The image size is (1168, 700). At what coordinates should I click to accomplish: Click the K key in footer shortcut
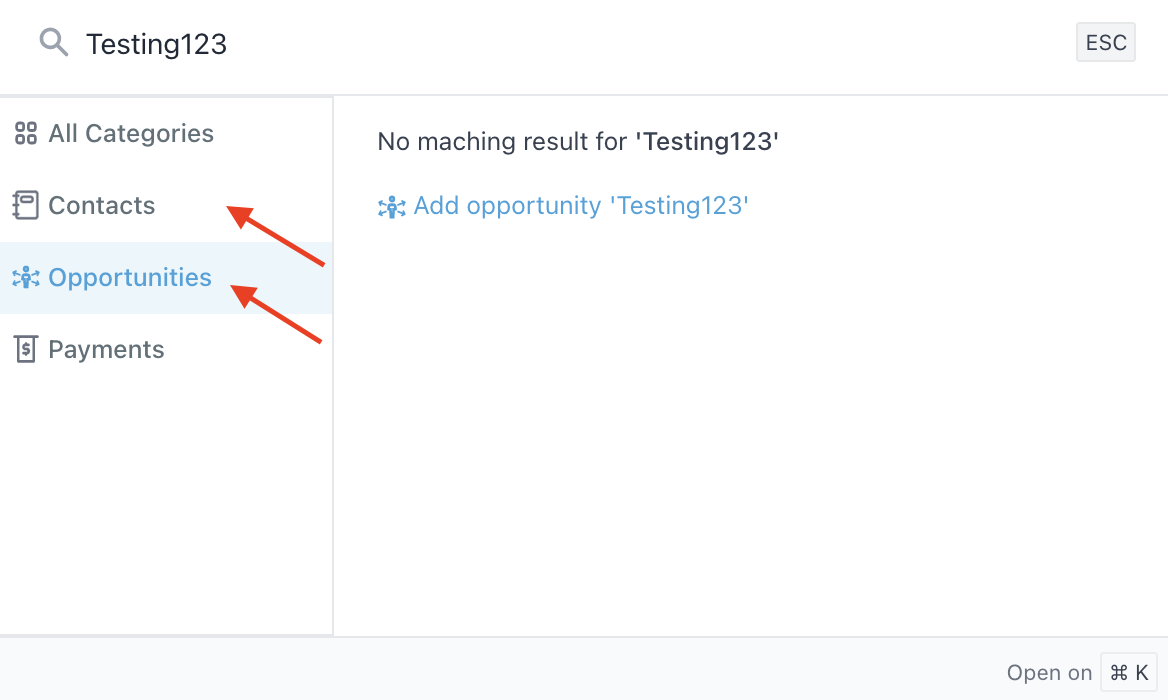pos(1141,672)
